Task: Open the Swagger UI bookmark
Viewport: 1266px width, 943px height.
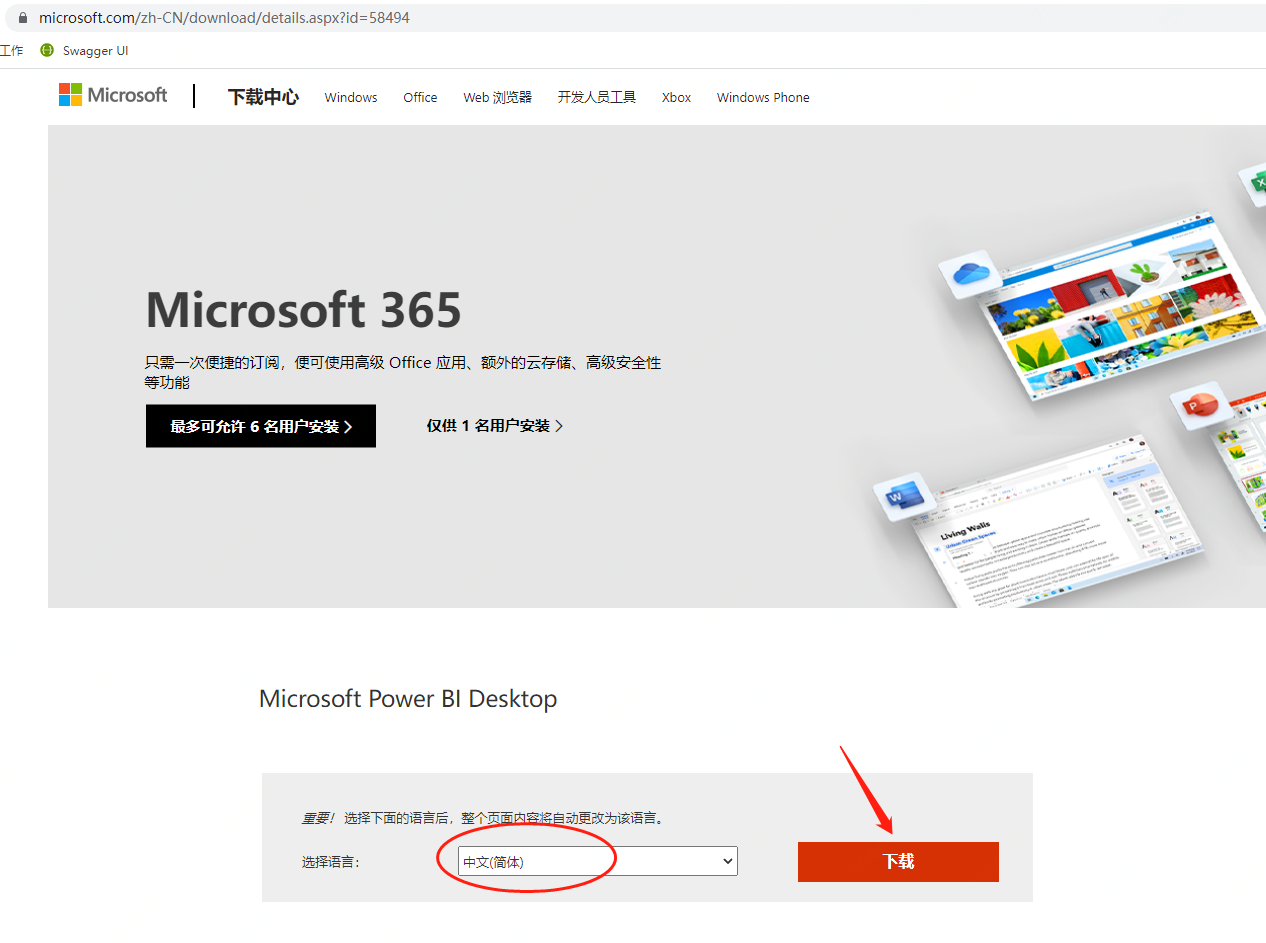Action: click(x=84, y=51)
